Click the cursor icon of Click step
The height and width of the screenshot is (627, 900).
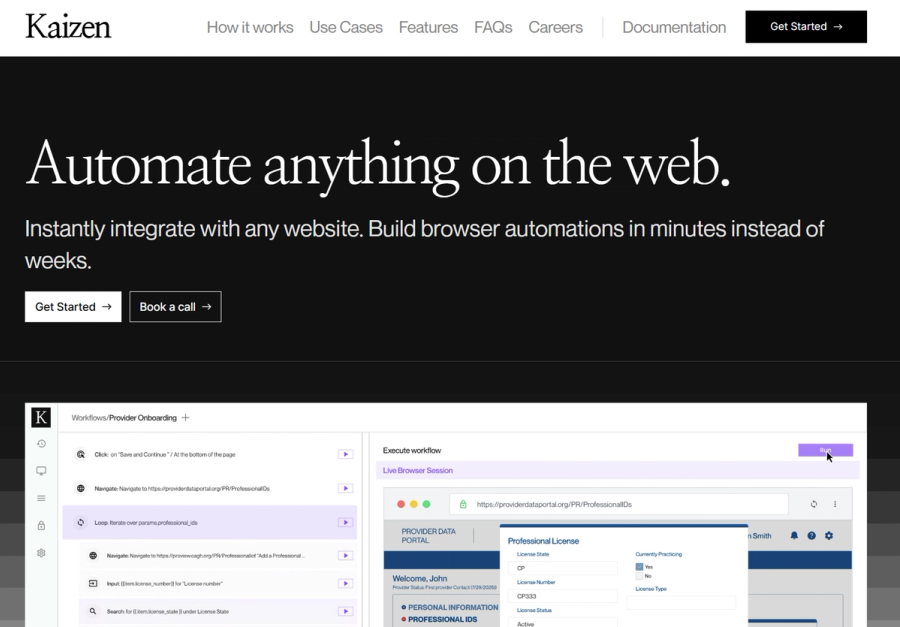(x=81, y=454)
